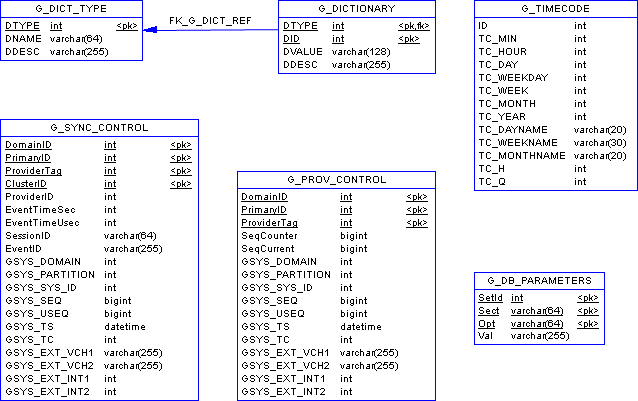Select ProviderTag in G_PROV_CONTROL

pos(269,223)
